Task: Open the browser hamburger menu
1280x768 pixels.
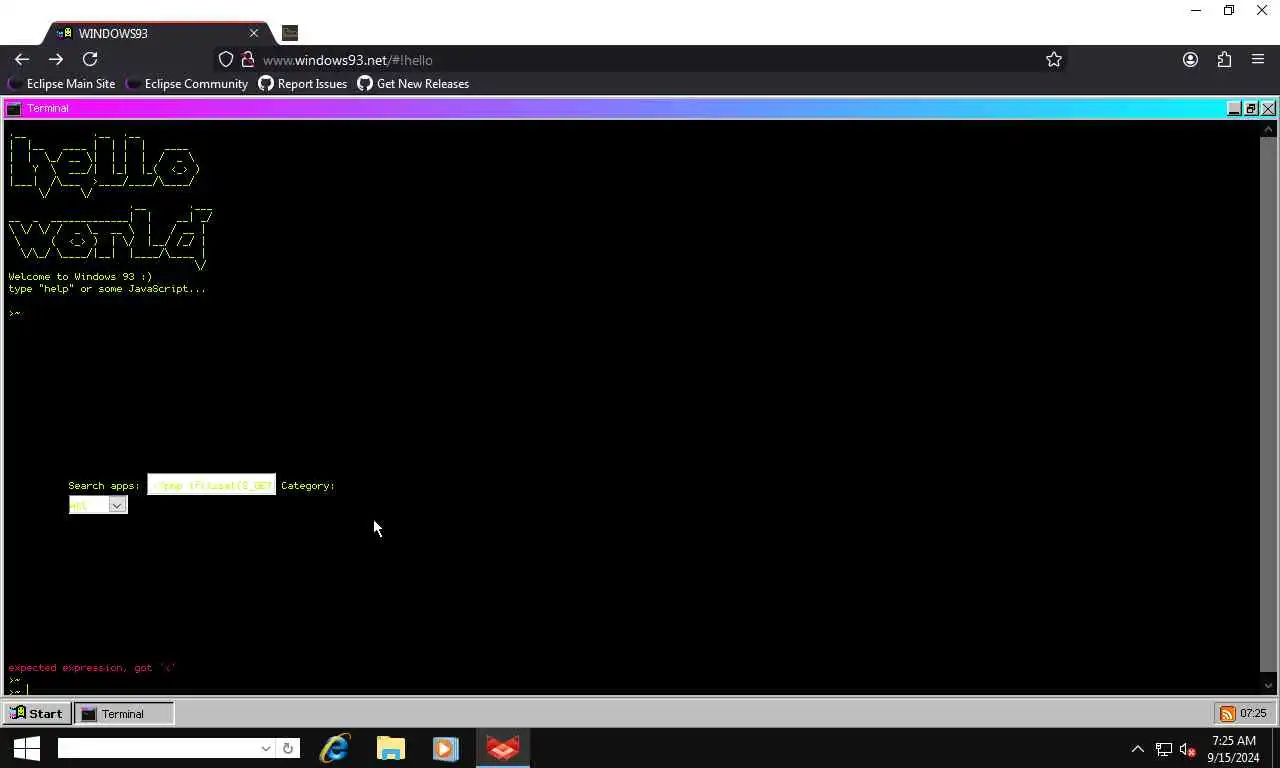Action: tap(1258, 60)
